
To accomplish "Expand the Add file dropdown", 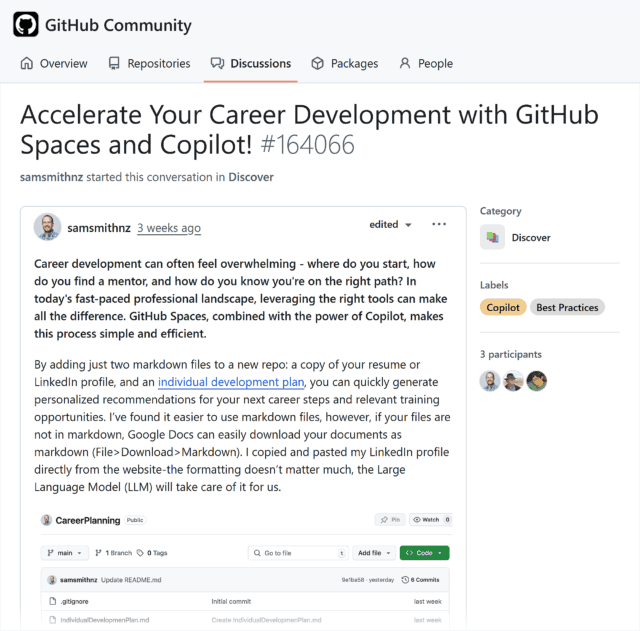I will [x=374, y=553].
